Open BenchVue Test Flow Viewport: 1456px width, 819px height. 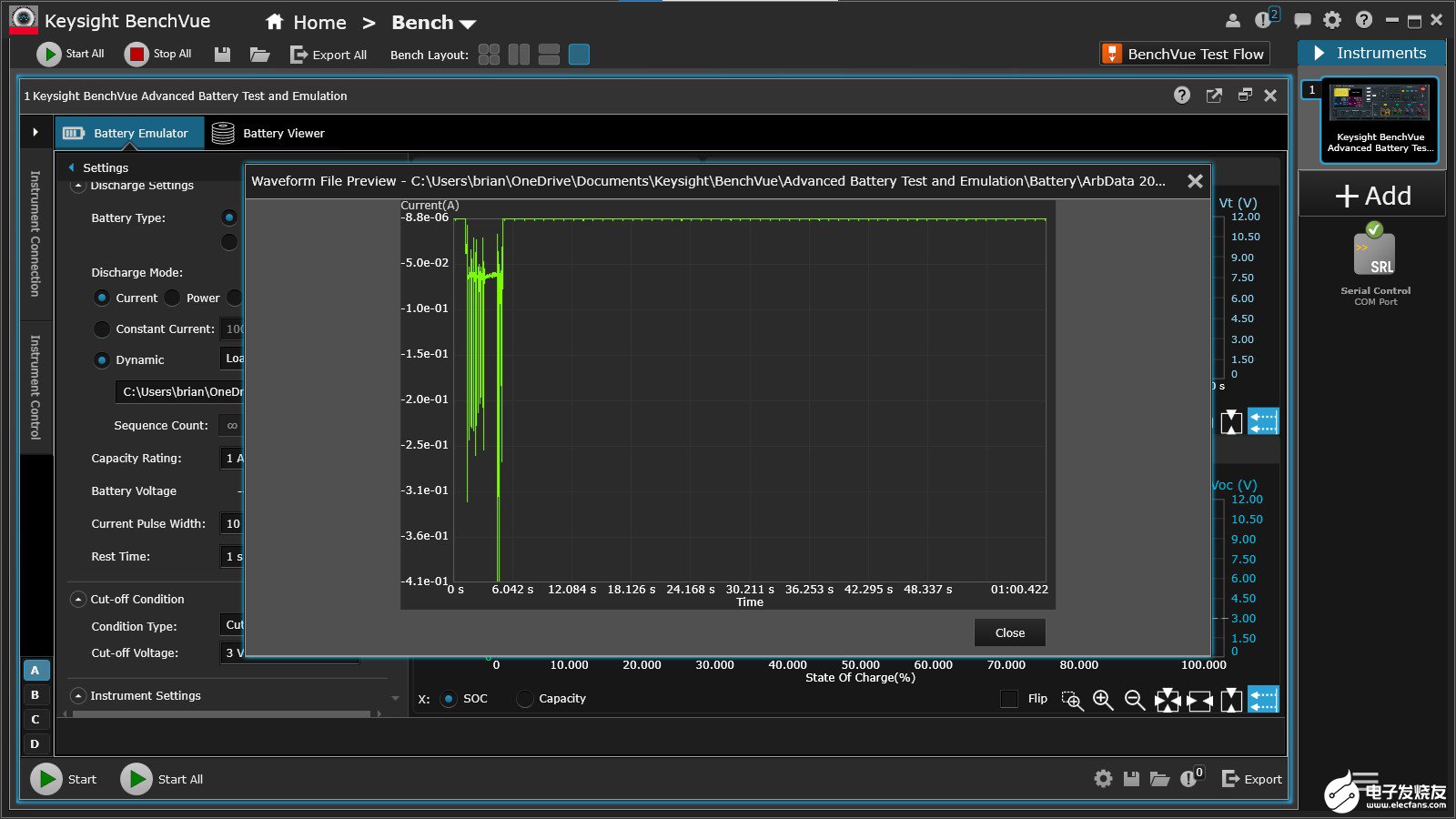(1185, 54)
